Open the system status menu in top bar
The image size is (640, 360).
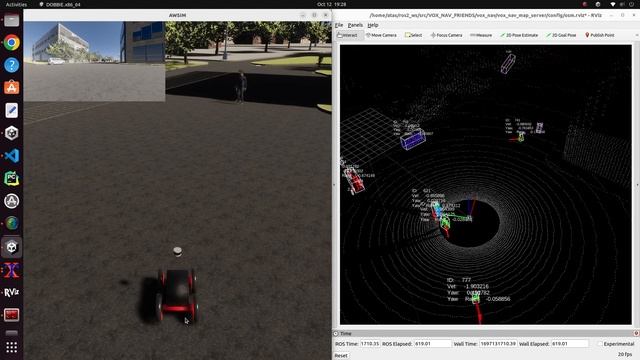coord(623,4)
